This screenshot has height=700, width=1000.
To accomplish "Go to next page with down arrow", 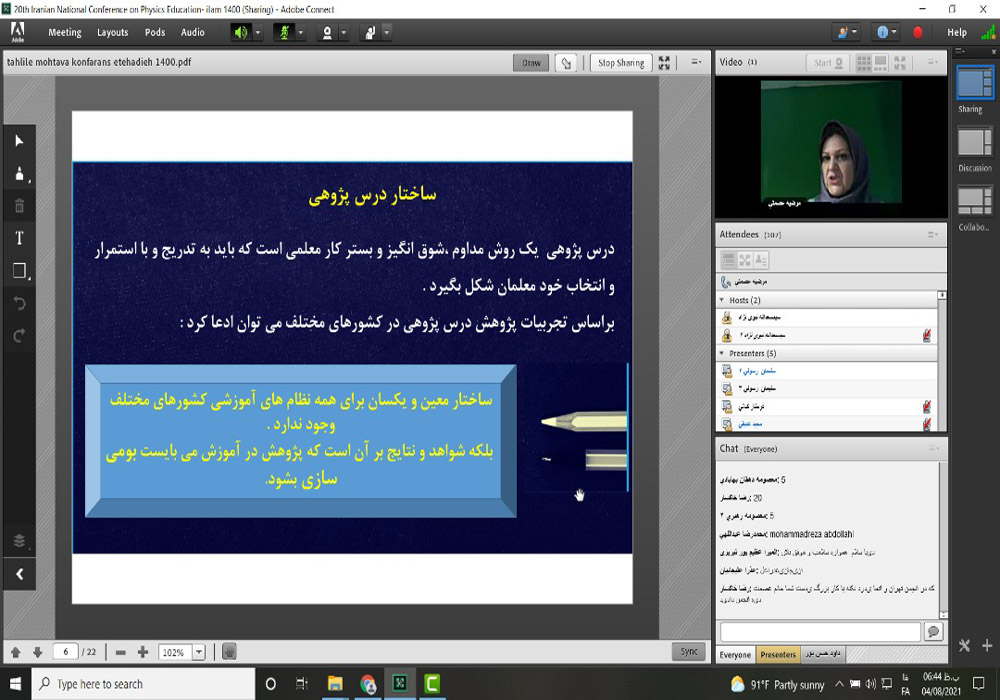I will coord(37,652).
